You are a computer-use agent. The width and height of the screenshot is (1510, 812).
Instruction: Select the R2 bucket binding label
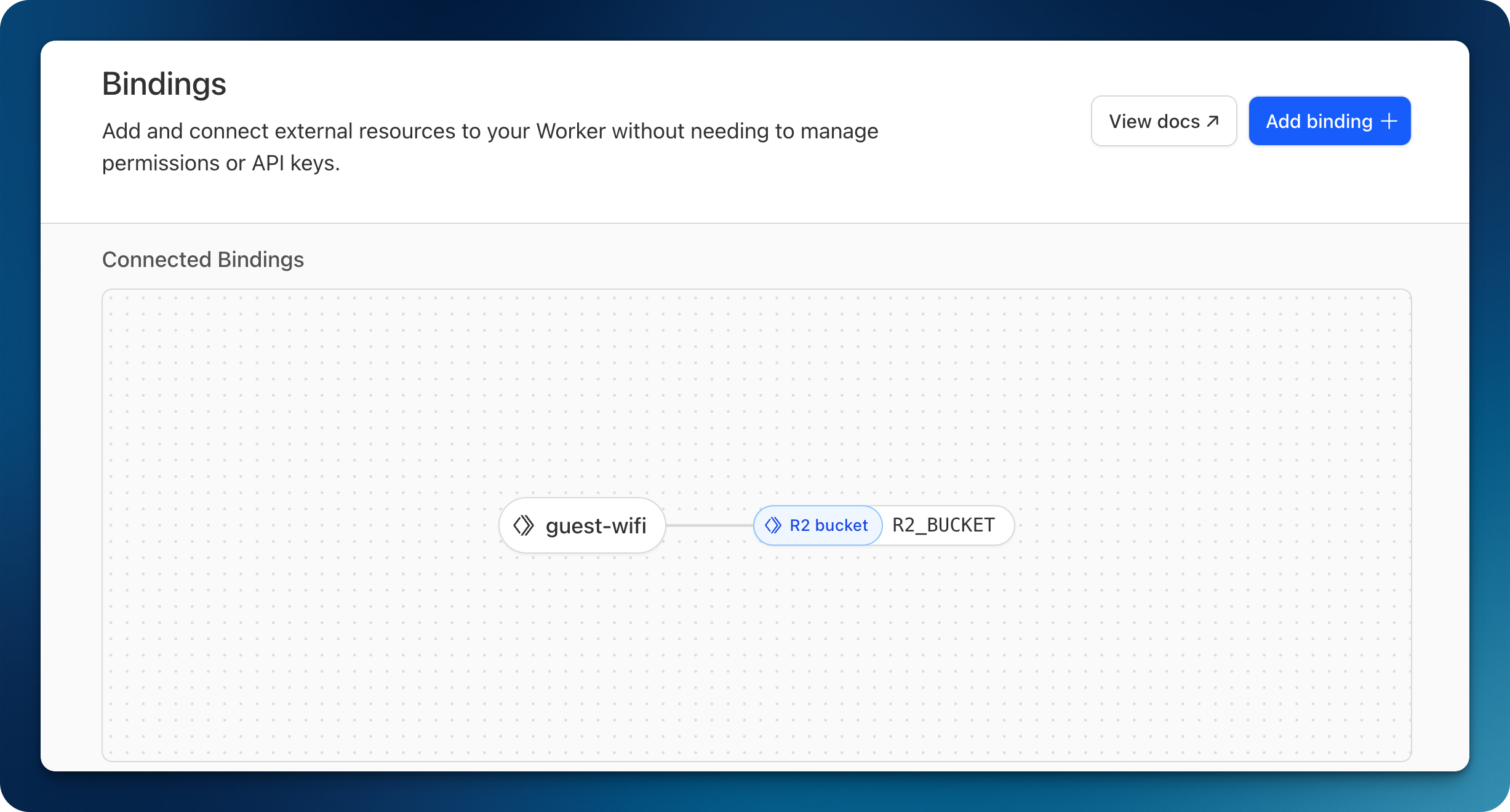point(818,525)
